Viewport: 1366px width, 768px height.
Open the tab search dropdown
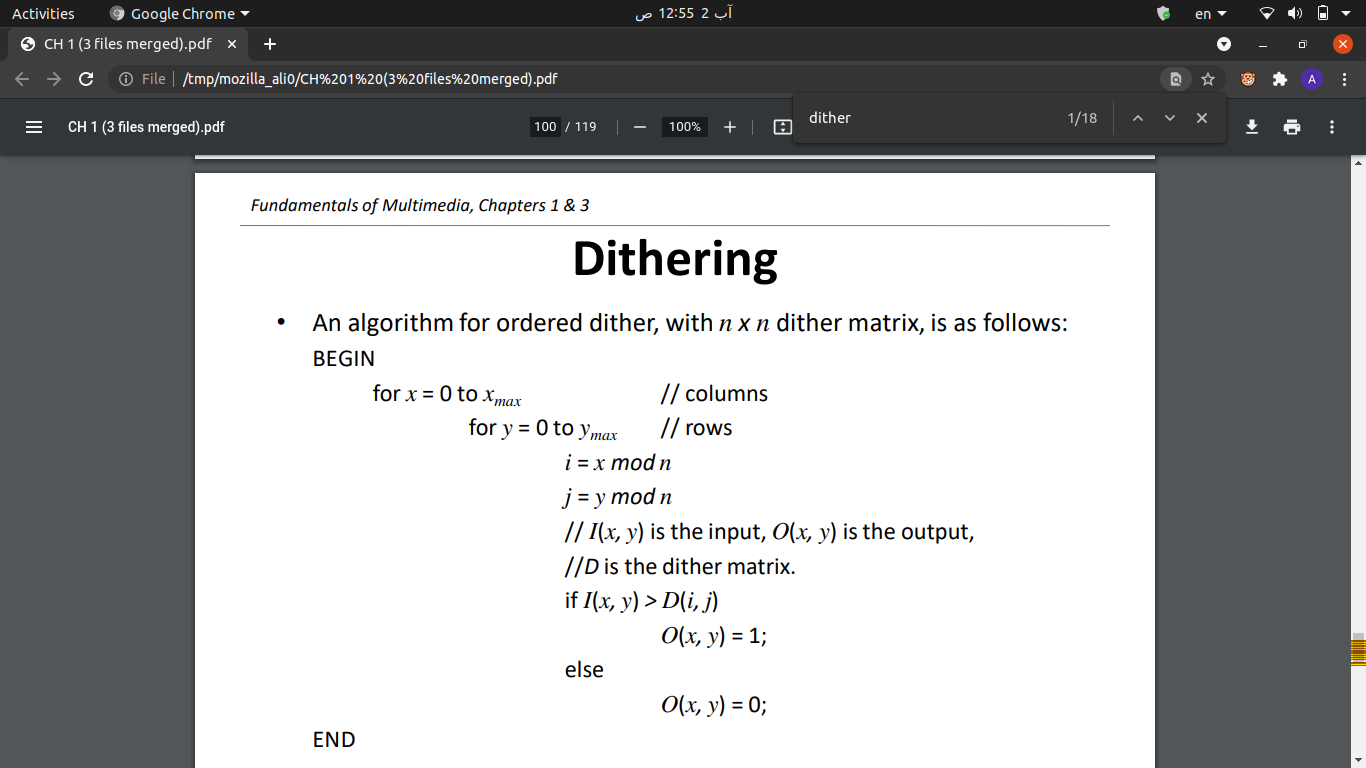(x=1224, y=44)
